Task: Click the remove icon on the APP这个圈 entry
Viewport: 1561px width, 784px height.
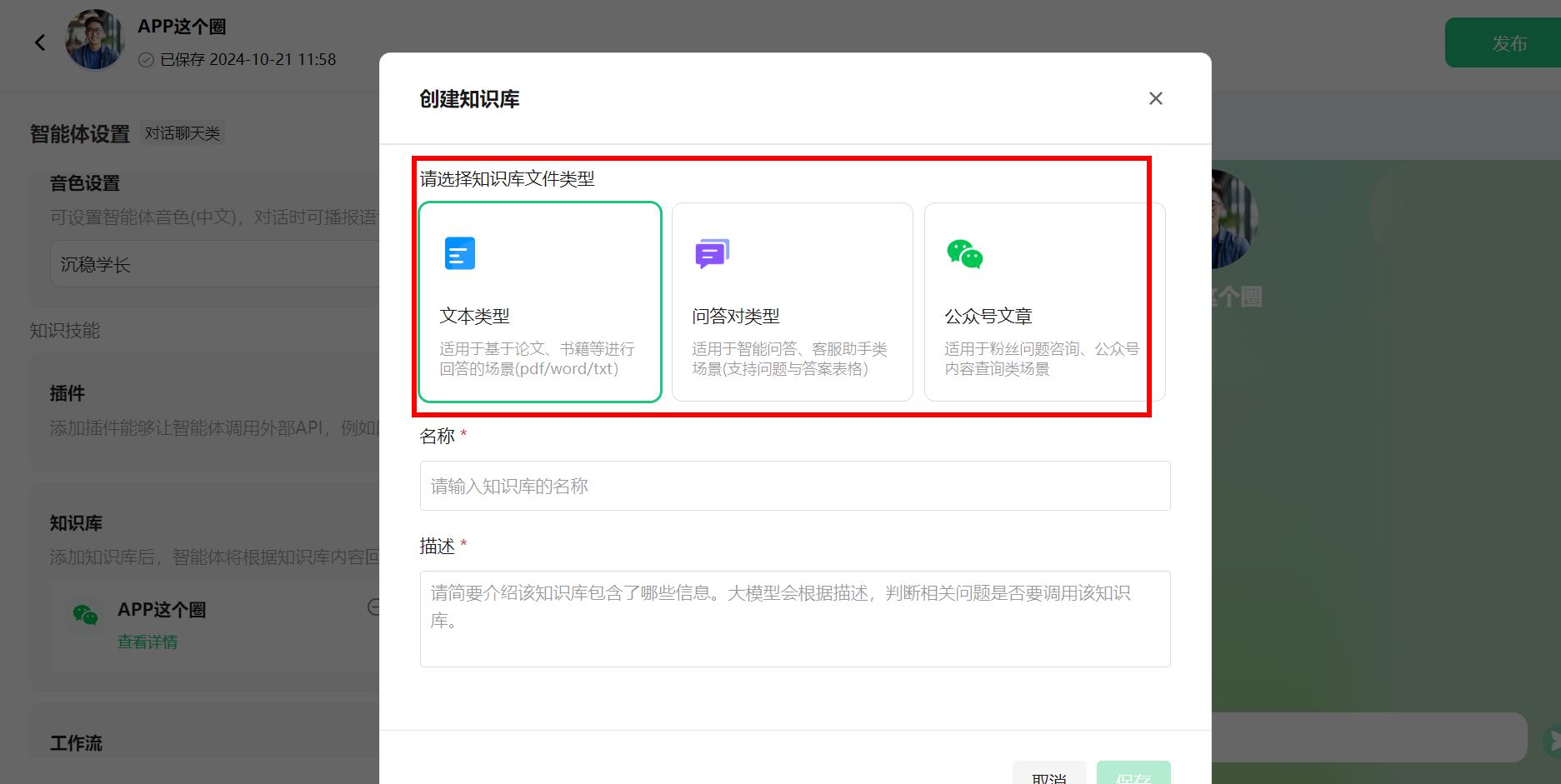Action: (373, 607)
